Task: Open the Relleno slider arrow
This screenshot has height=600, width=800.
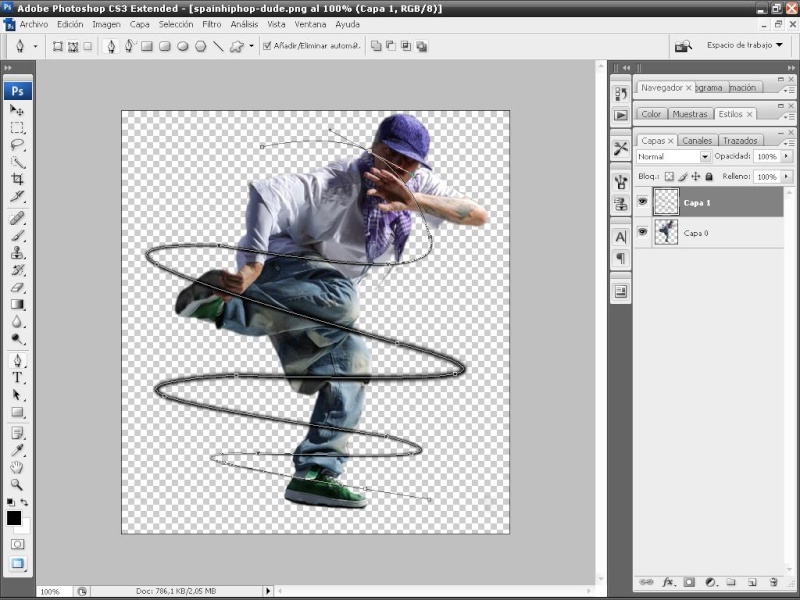Action: coord(787,177)
